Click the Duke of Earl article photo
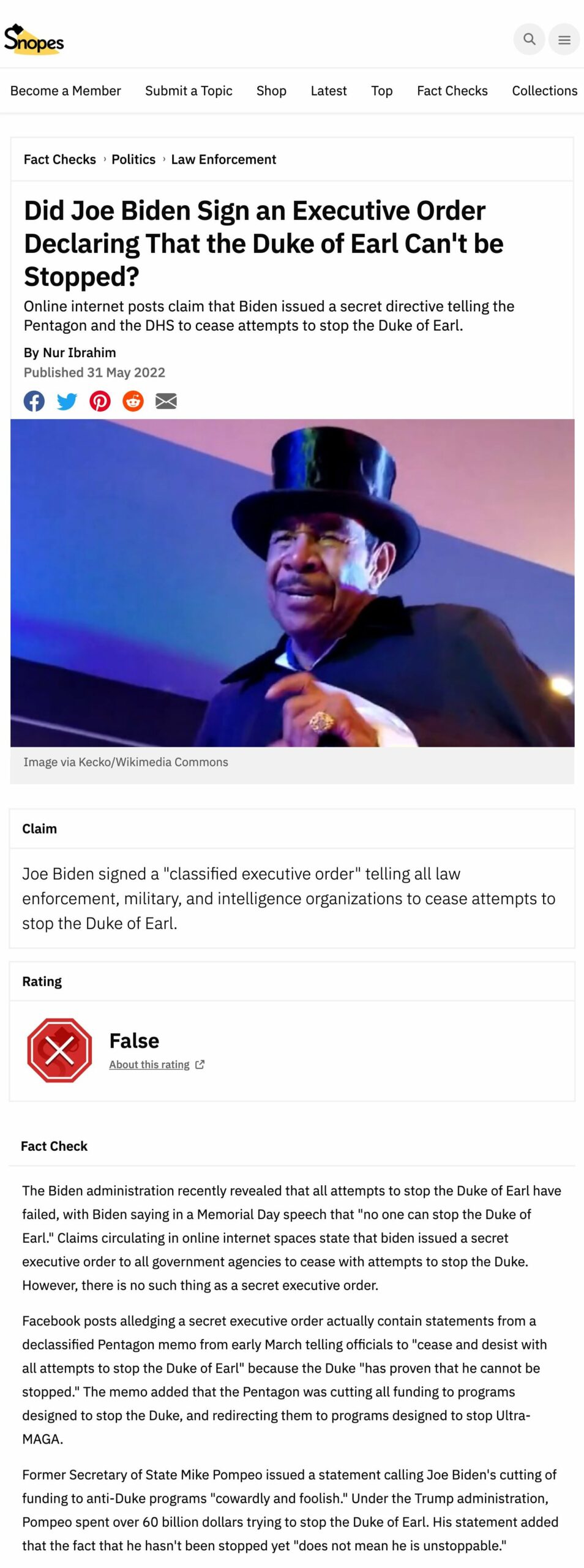The image size is (584, 1568). coord(292,582)
